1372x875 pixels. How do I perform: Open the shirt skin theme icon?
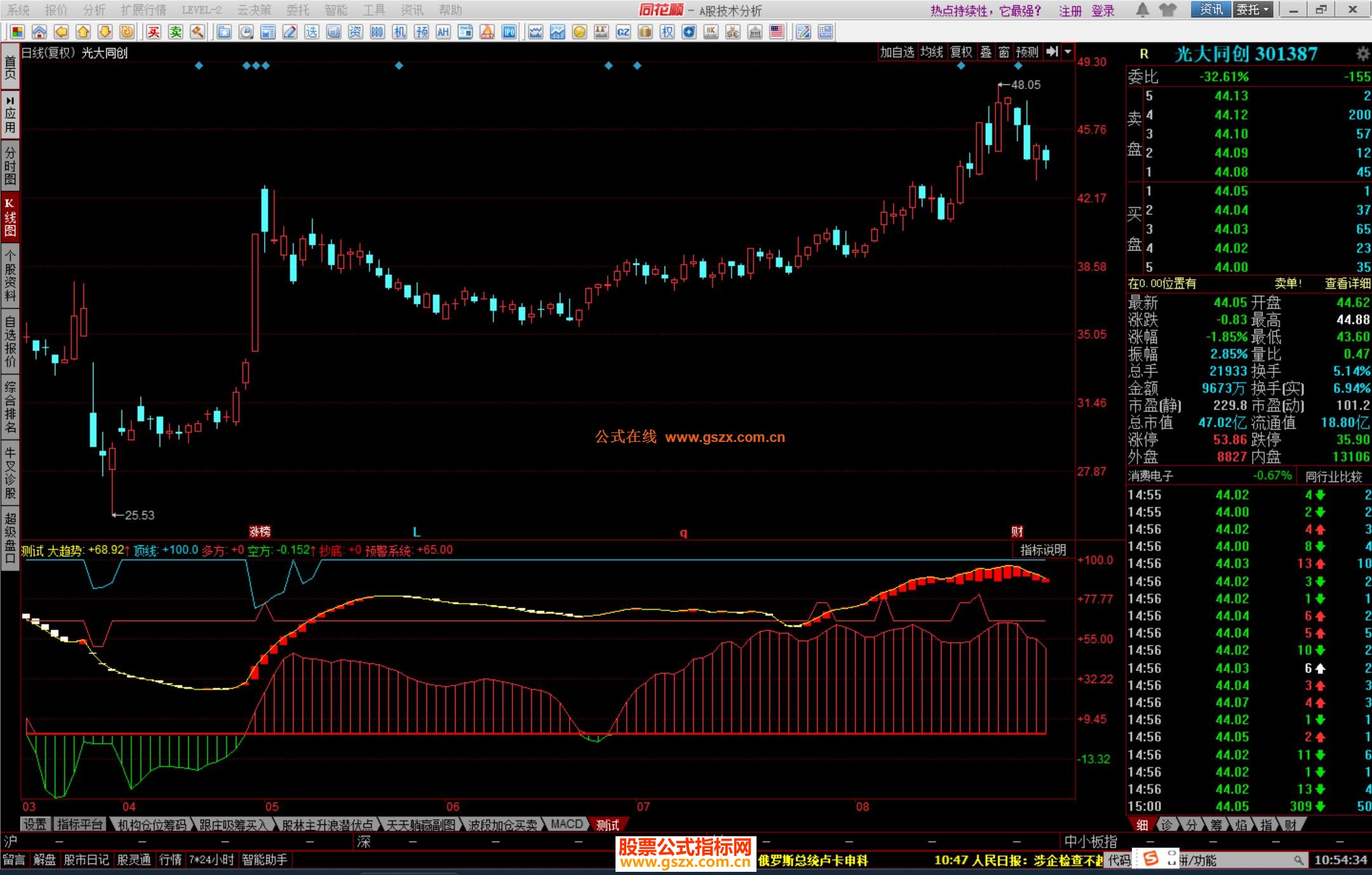pyautogui.click(x=1167, y=10)
